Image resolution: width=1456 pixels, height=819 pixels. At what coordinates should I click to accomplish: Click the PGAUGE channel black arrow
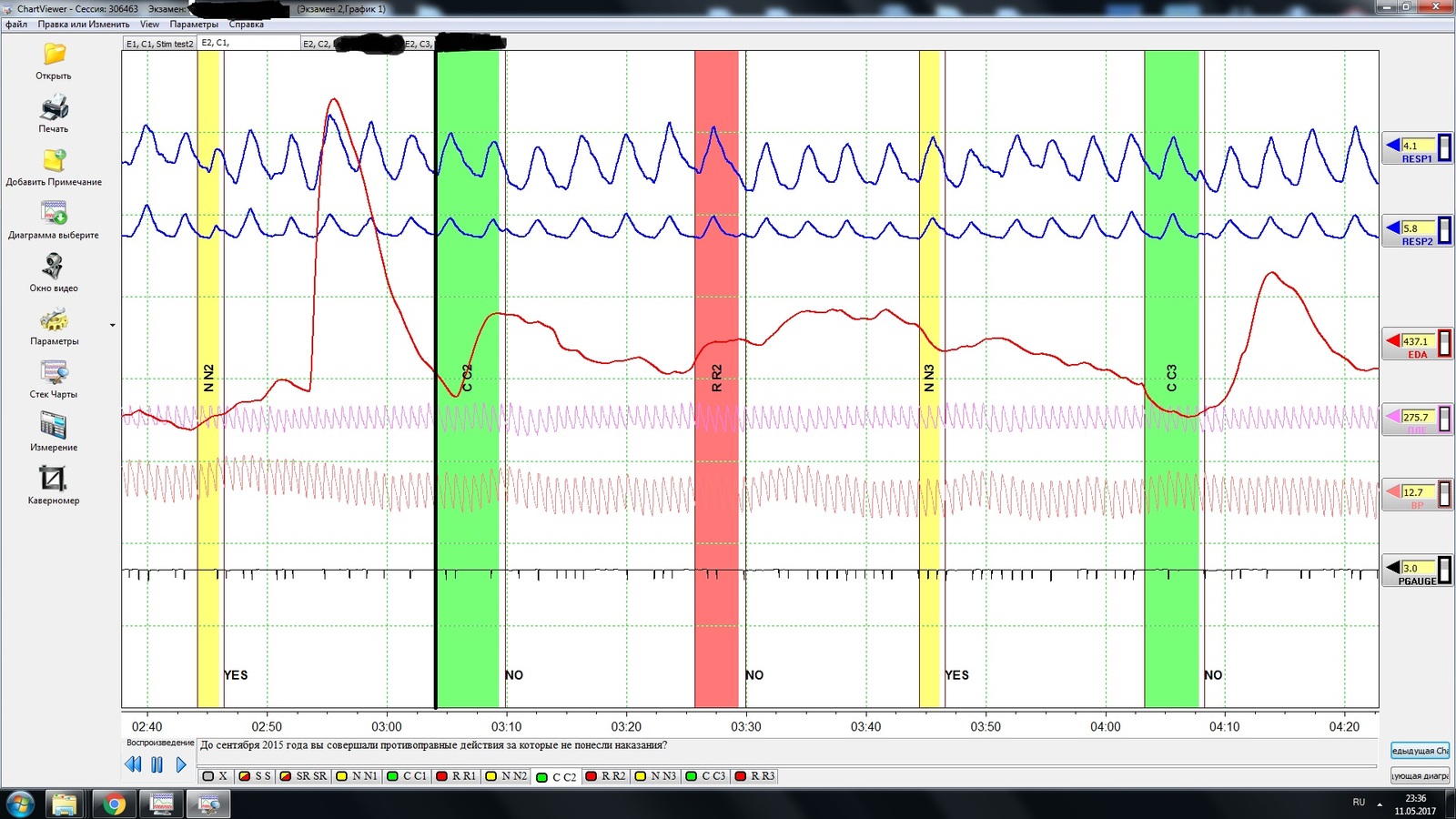click(x=1392, y=567)
